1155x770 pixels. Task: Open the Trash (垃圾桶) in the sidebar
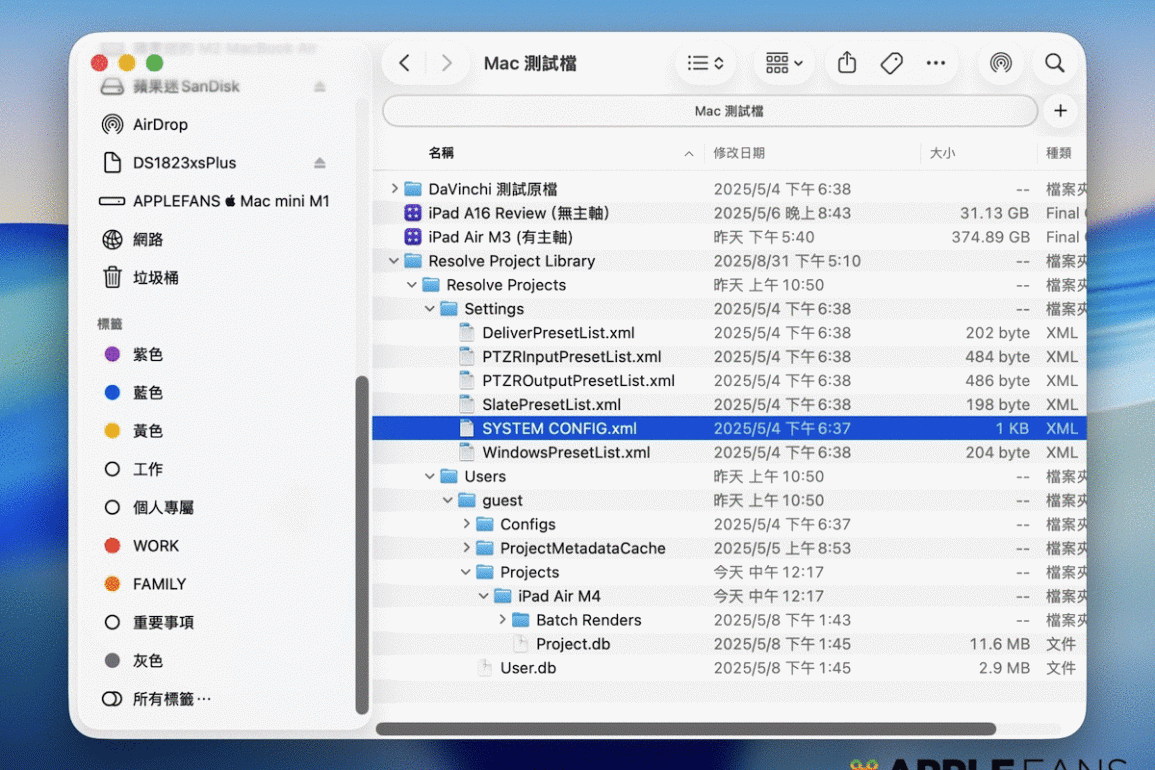pos(155,278)
